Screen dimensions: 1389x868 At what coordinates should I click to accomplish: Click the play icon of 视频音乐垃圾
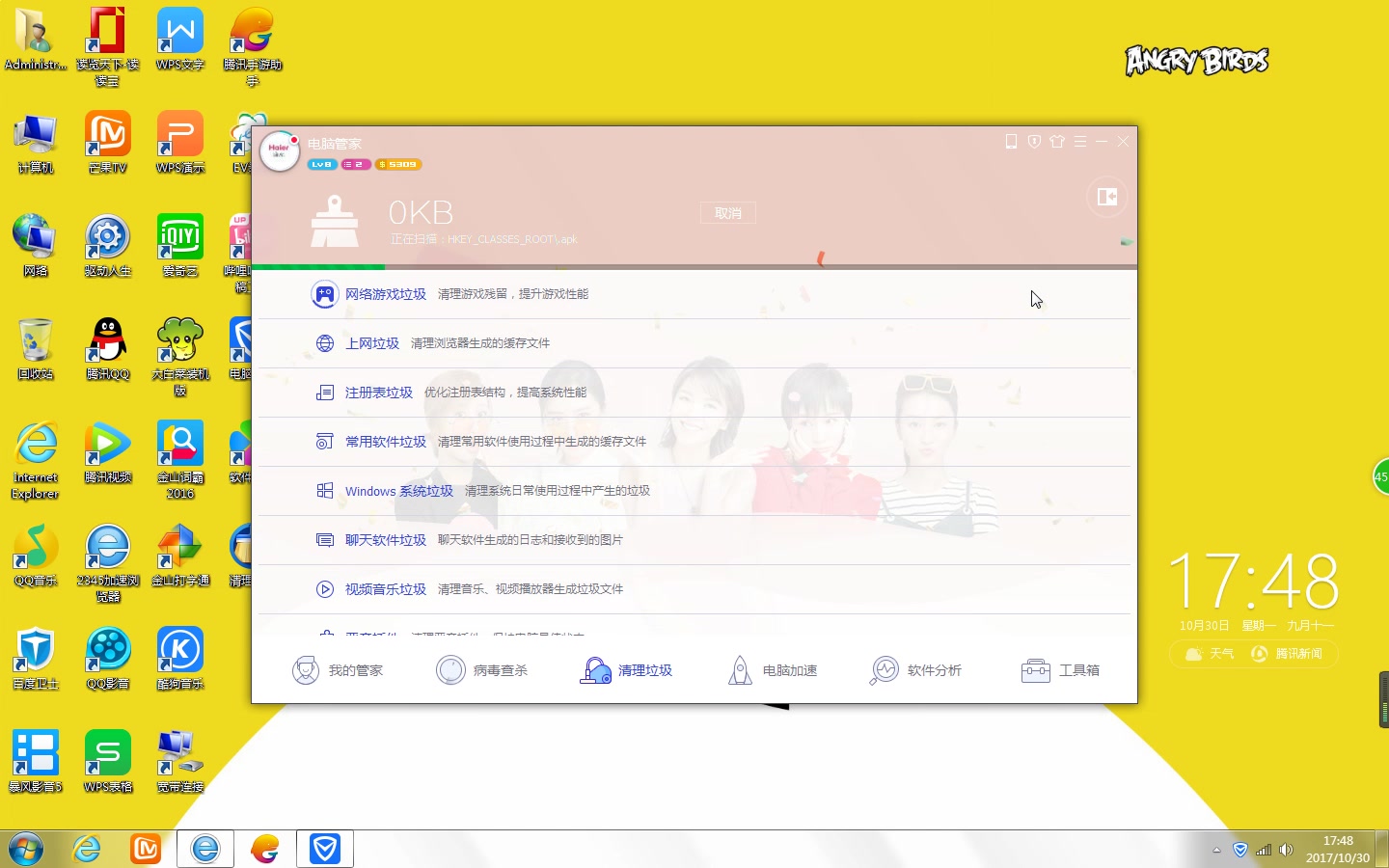tap(325, 589)
